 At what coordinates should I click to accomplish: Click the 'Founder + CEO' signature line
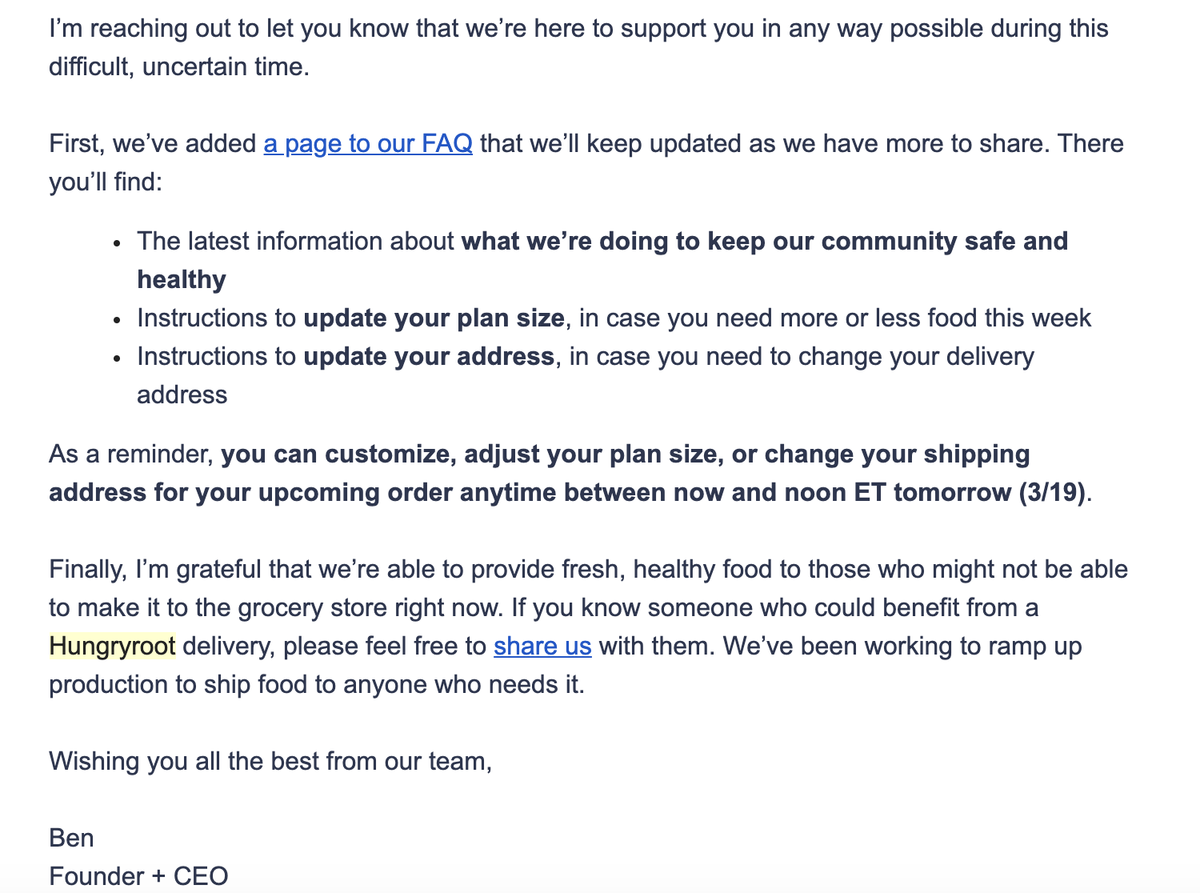pyautogui.click(x=139, y=876)
